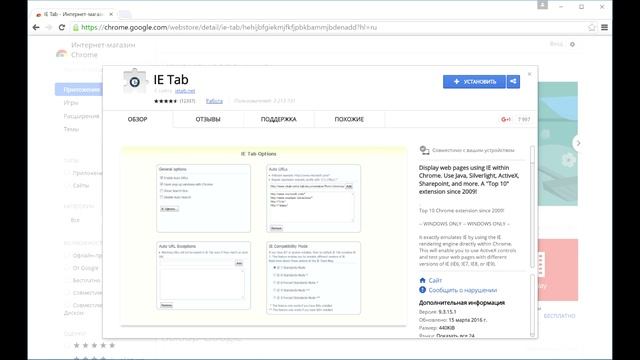The image size is (640, 360).
Task: Advance the background carousel with right chevron
Action: click(x=578, y=143)
